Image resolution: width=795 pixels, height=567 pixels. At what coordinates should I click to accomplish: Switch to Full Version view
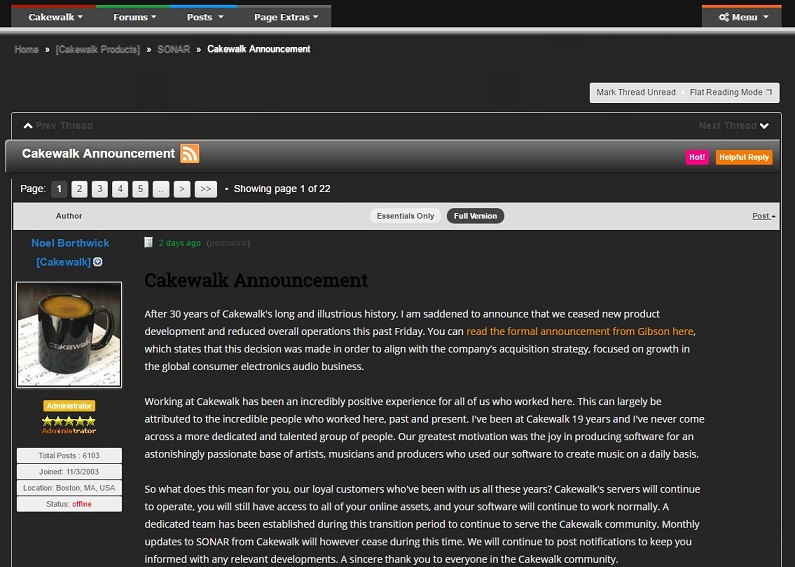475,216
